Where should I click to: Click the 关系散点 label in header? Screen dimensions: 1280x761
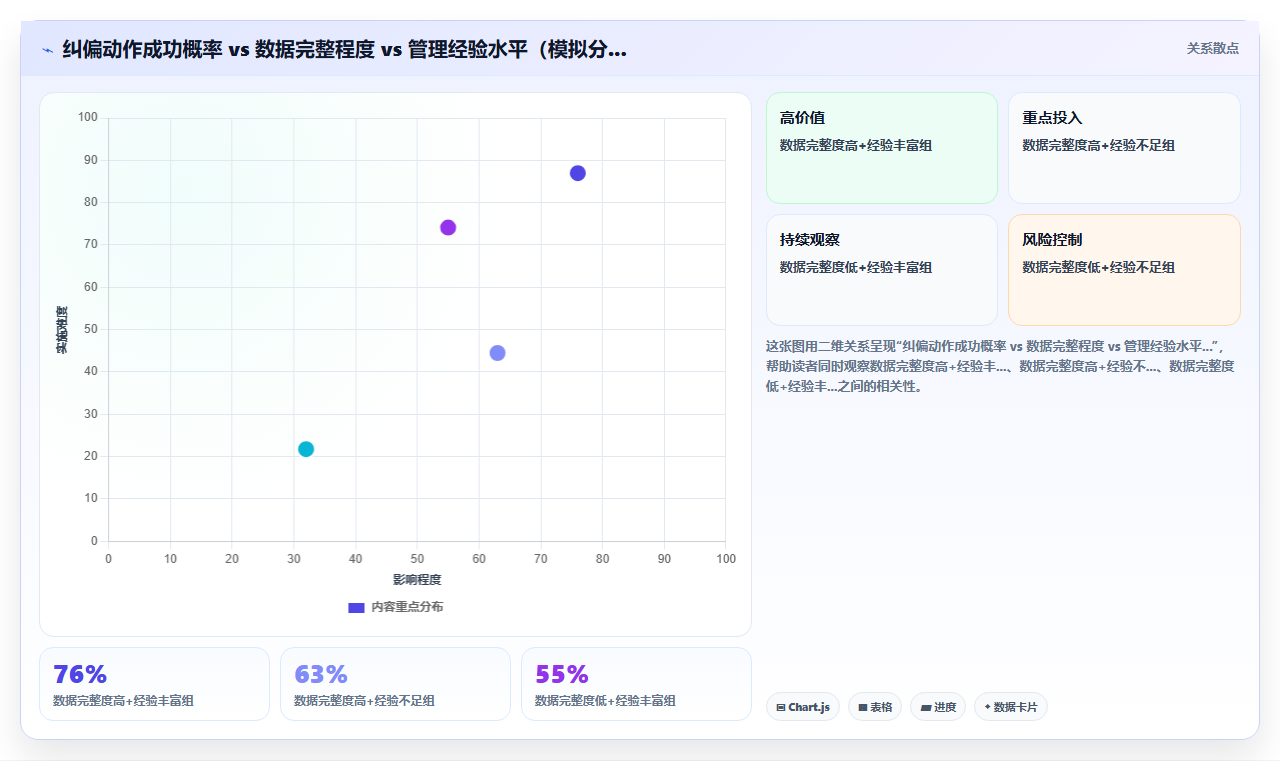point(1213,48)
